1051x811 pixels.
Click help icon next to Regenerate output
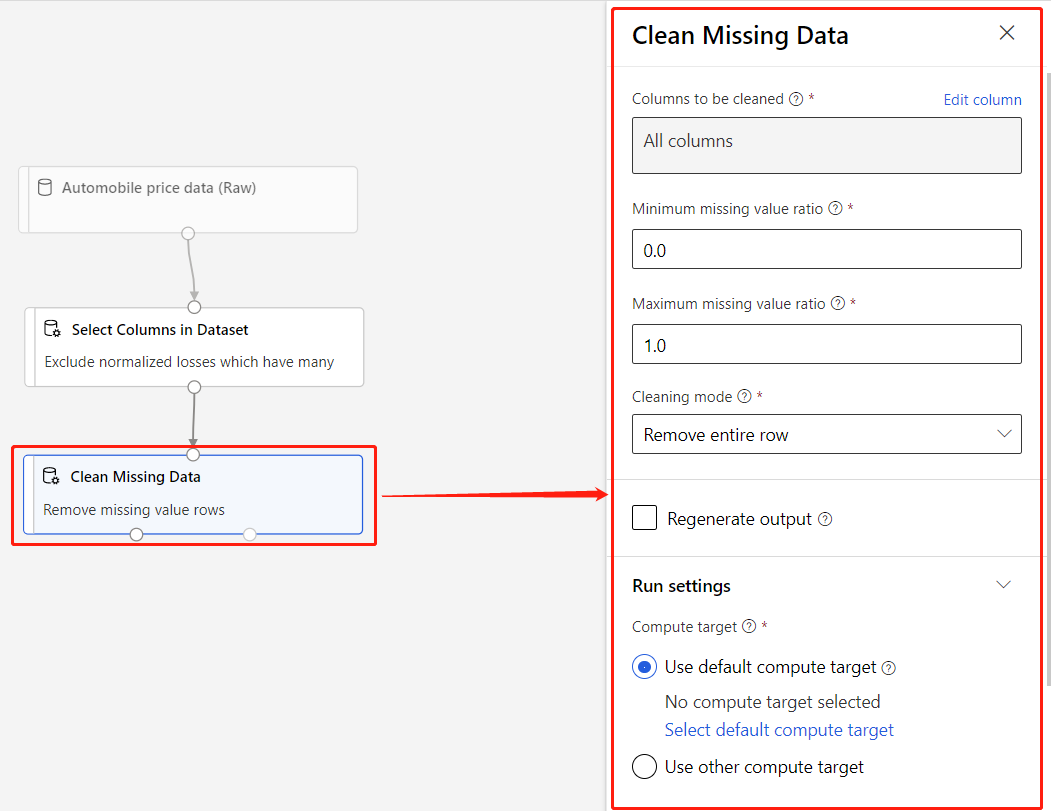825,519
